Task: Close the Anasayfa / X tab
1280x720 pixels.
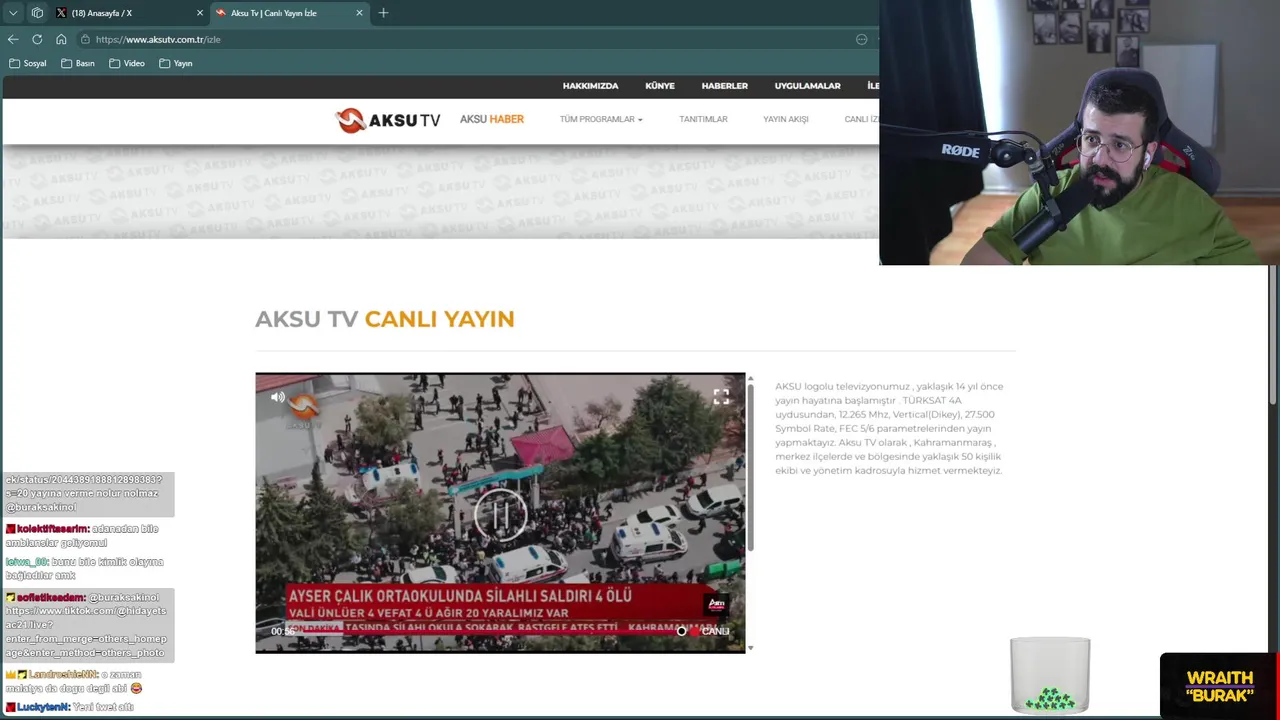Action: [x=199, y=13]
